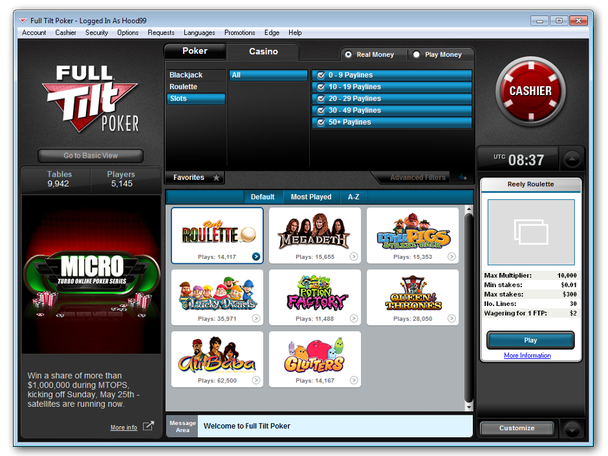Open the Cashier menu
Image resolution: width=608 pixels, height=456 pixels.
(66, 33)
